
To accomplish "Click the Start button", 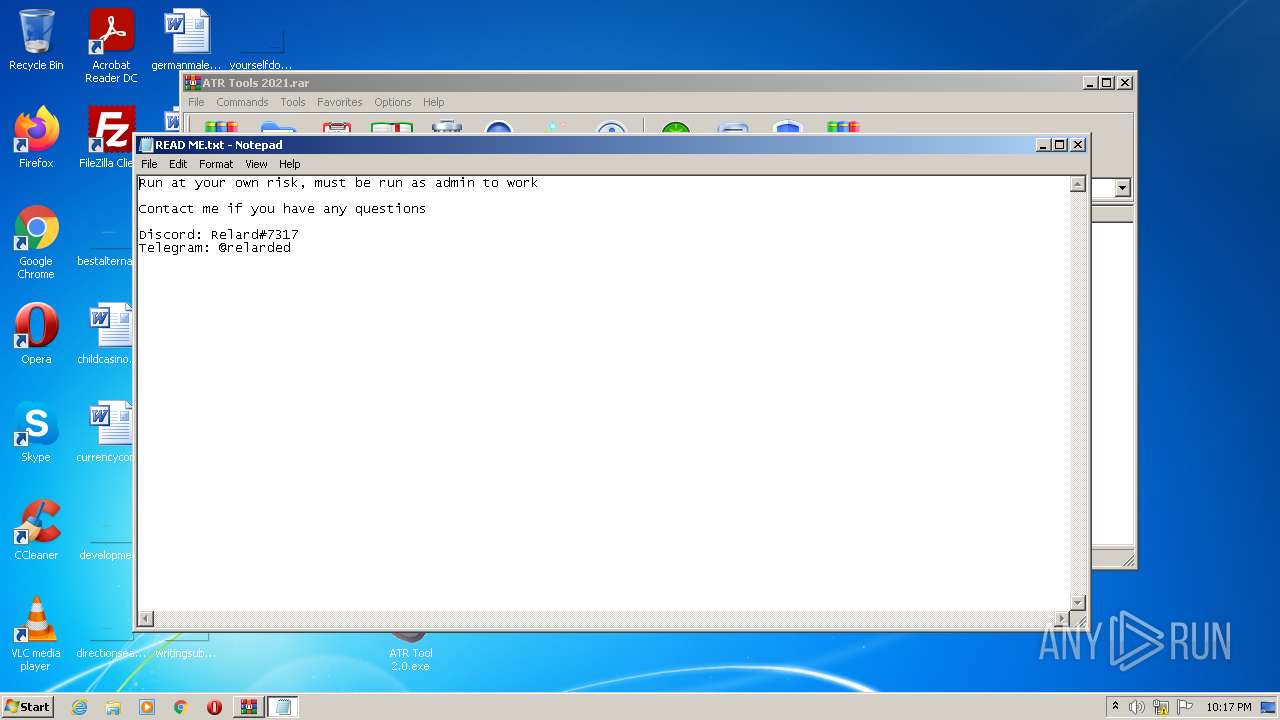I will (28, 706).
